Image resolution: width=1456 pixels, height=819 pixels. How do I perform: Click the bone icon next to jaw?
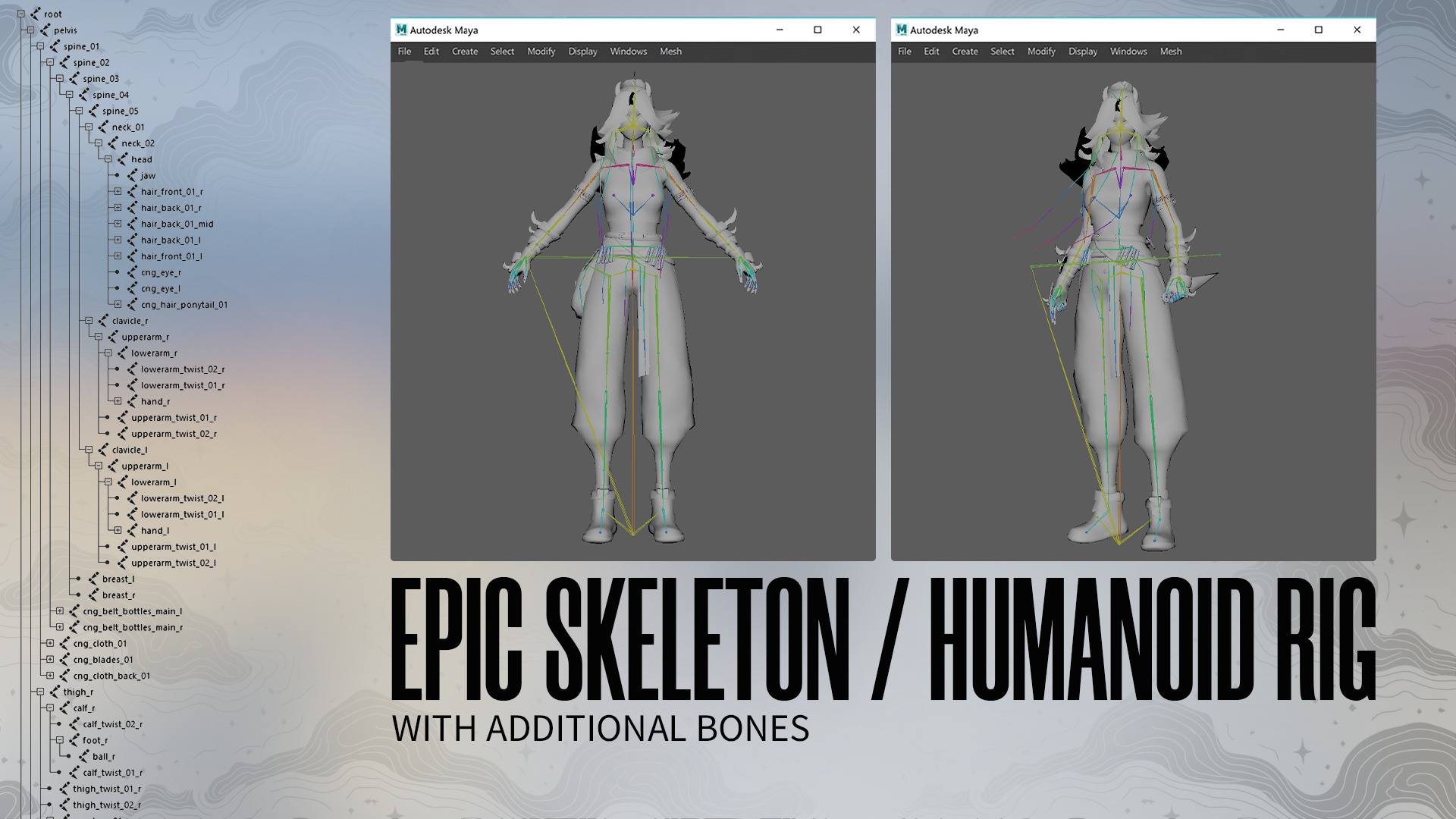132,175
